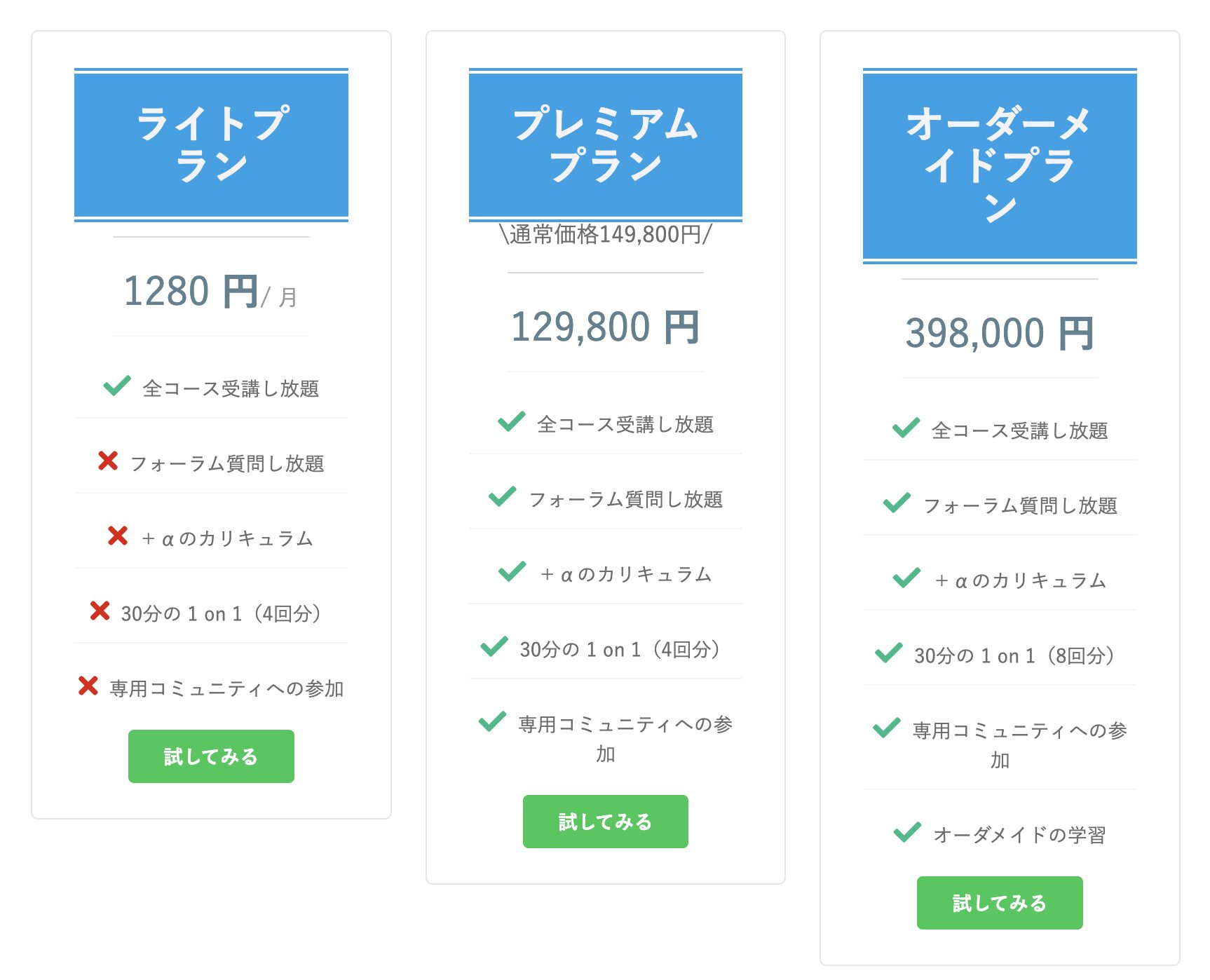Click the 398,000 円 price text
The width and height of the screenshot is (1210, 980).
coord(1000,333)
